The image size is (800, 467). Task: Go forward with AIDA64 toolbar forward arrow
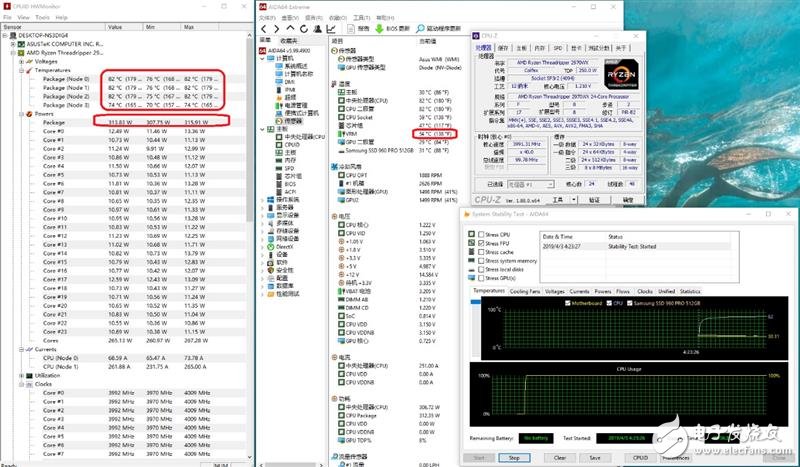point(276,29)
